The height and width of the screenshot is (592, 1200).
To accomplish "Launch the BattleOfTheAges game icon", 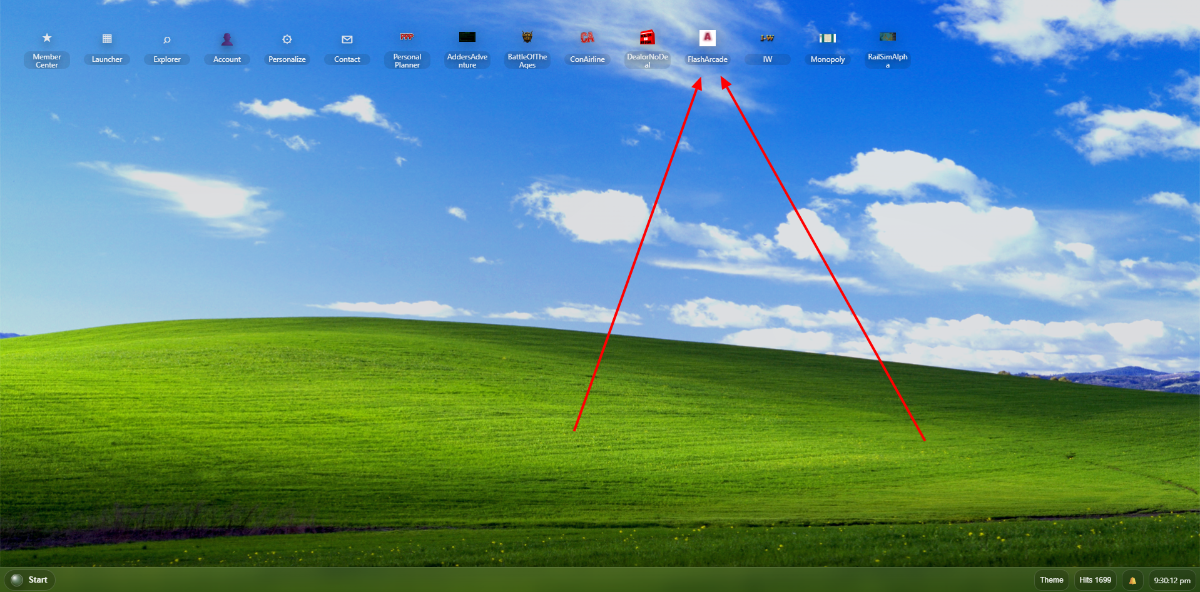I will tap(527, 38).
